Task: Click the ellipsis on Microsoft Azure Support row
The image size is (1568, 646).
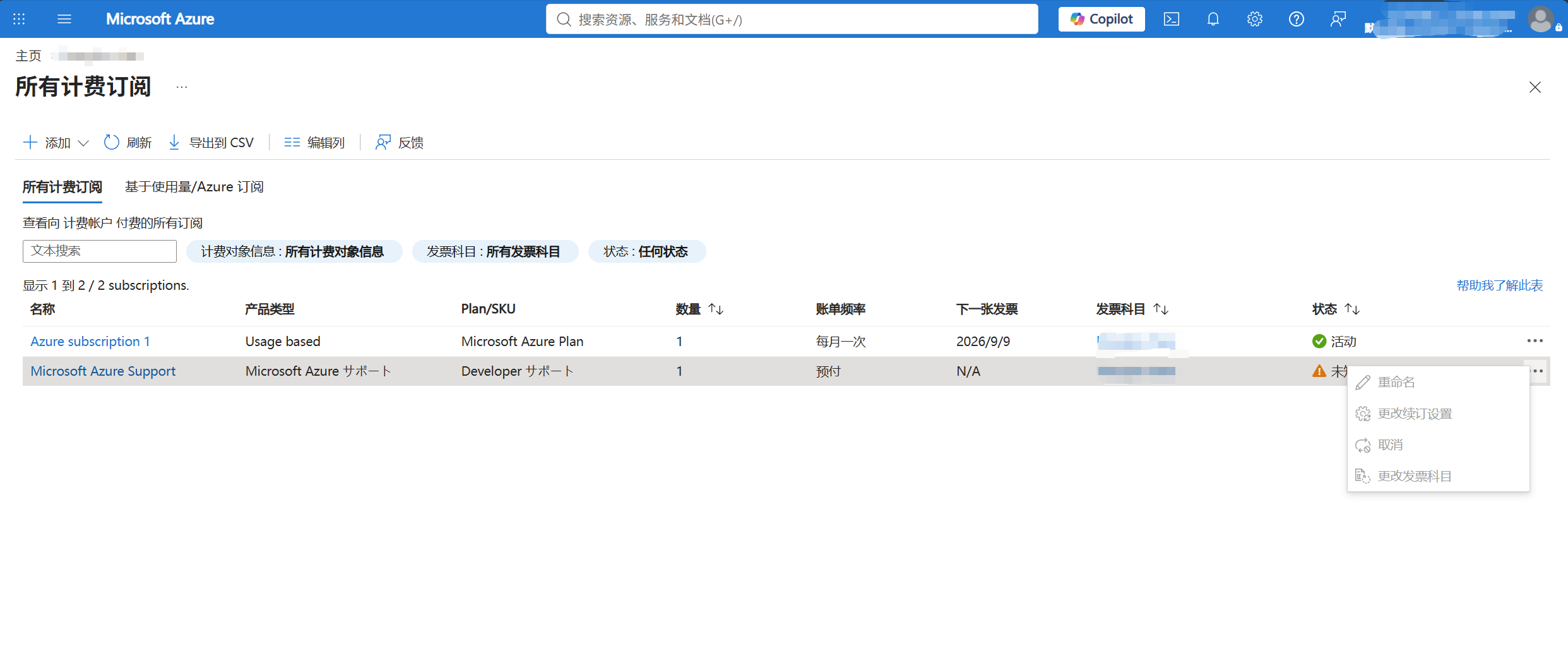Action: tap(1538, 371)
